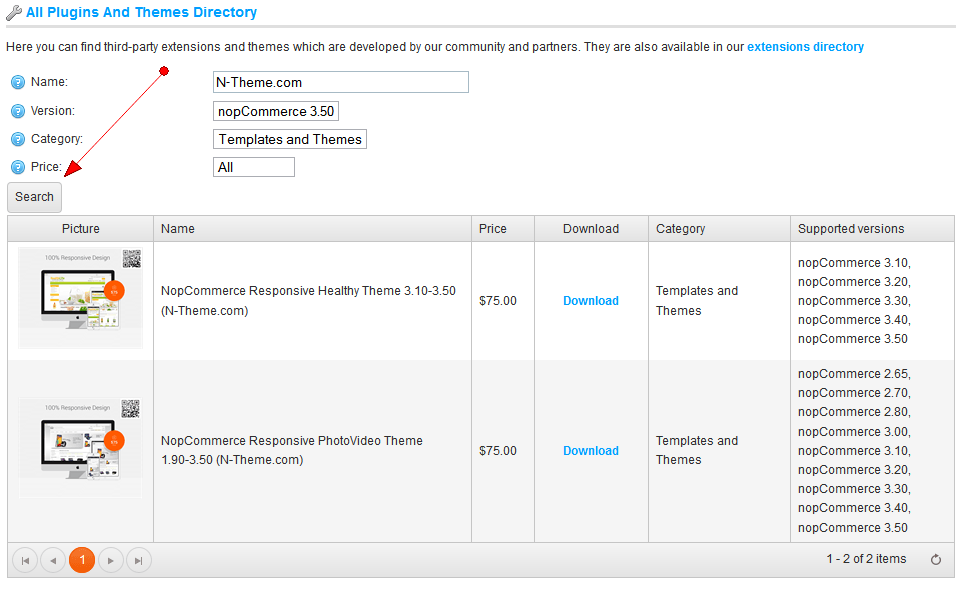Click the 'nopCommerce 2.65,' version text
Image resolution: width=960 pixels, height=589 pixels.
coord(854,373)
